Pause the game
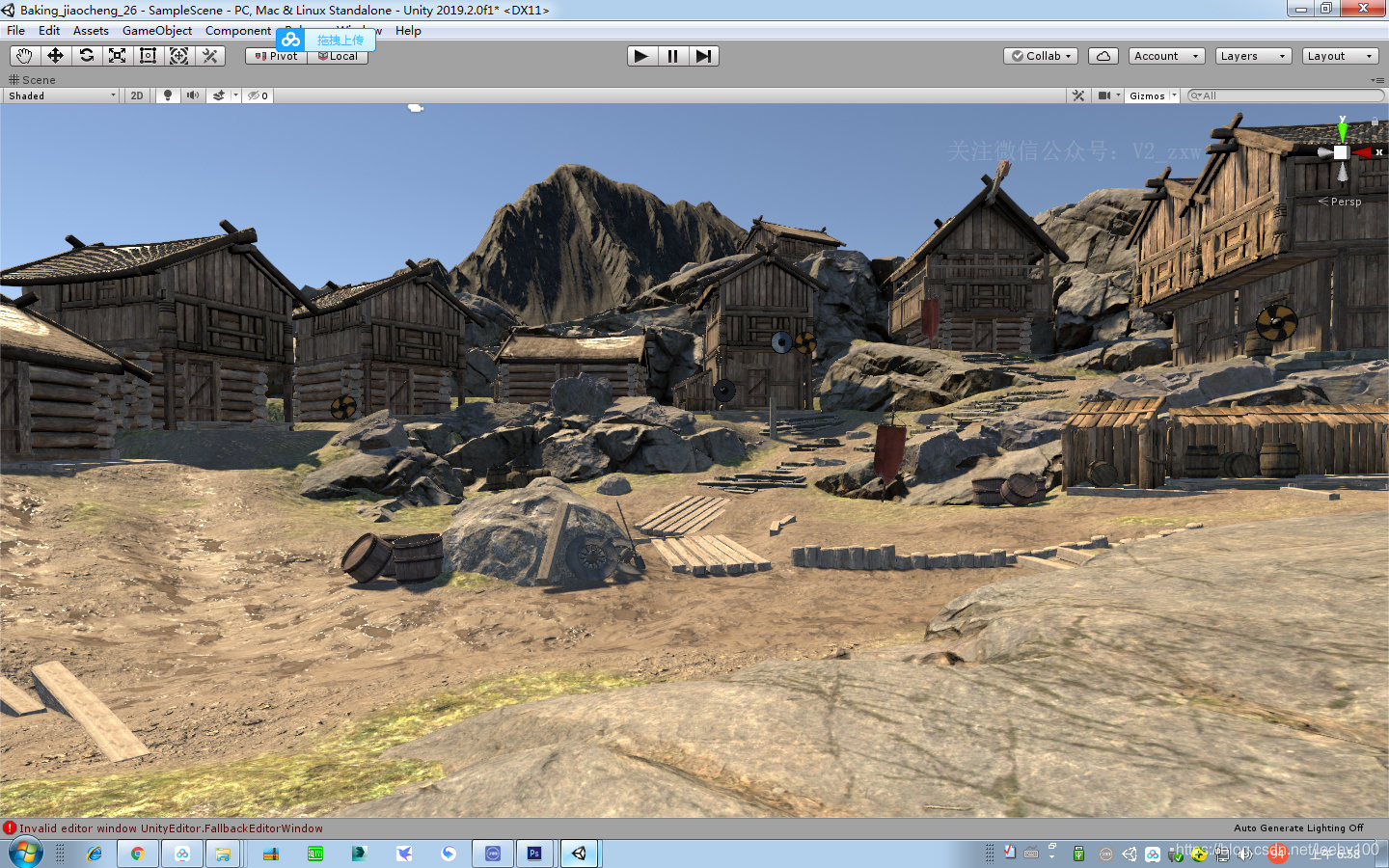Screen dimensions: 1389x868 [x=672, y=56]
